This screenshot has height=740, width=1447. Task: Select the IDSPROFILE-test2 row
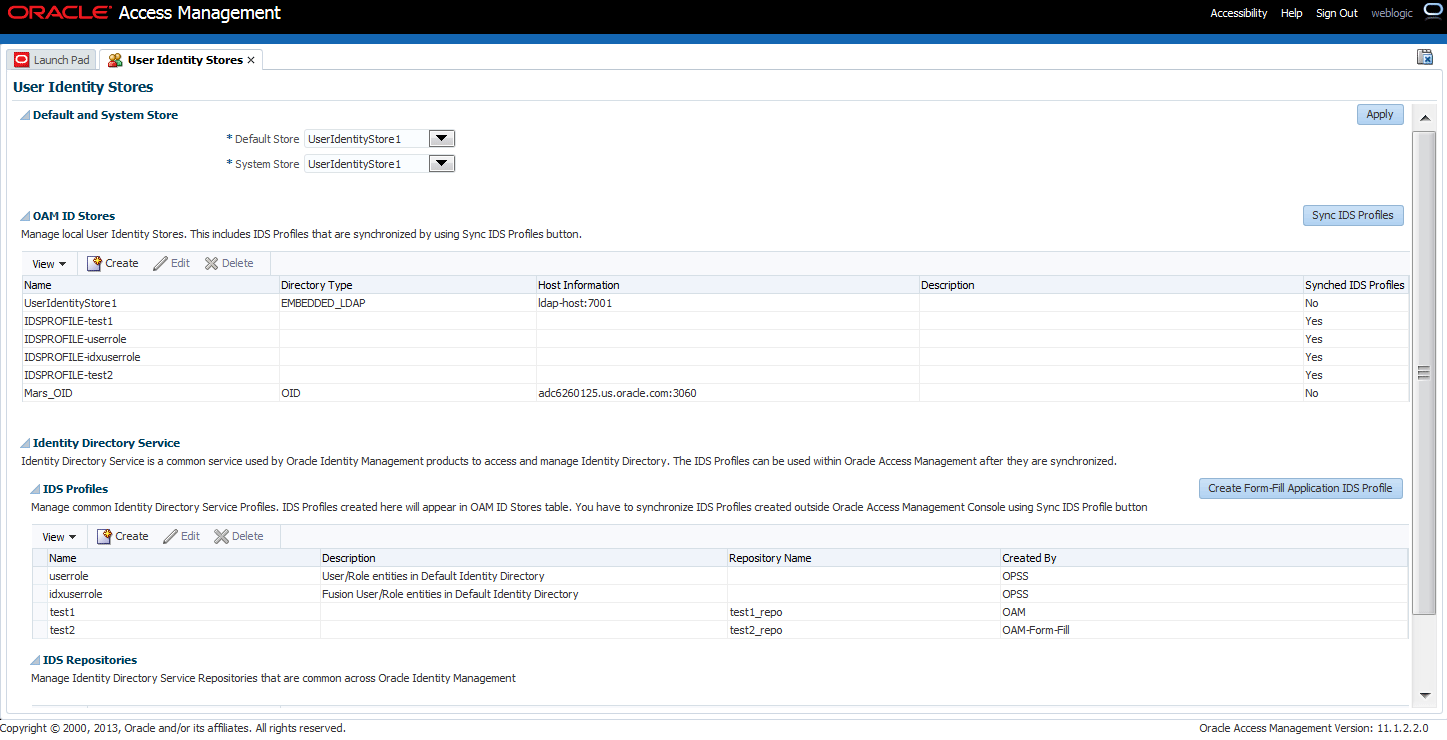click(715, 375)
